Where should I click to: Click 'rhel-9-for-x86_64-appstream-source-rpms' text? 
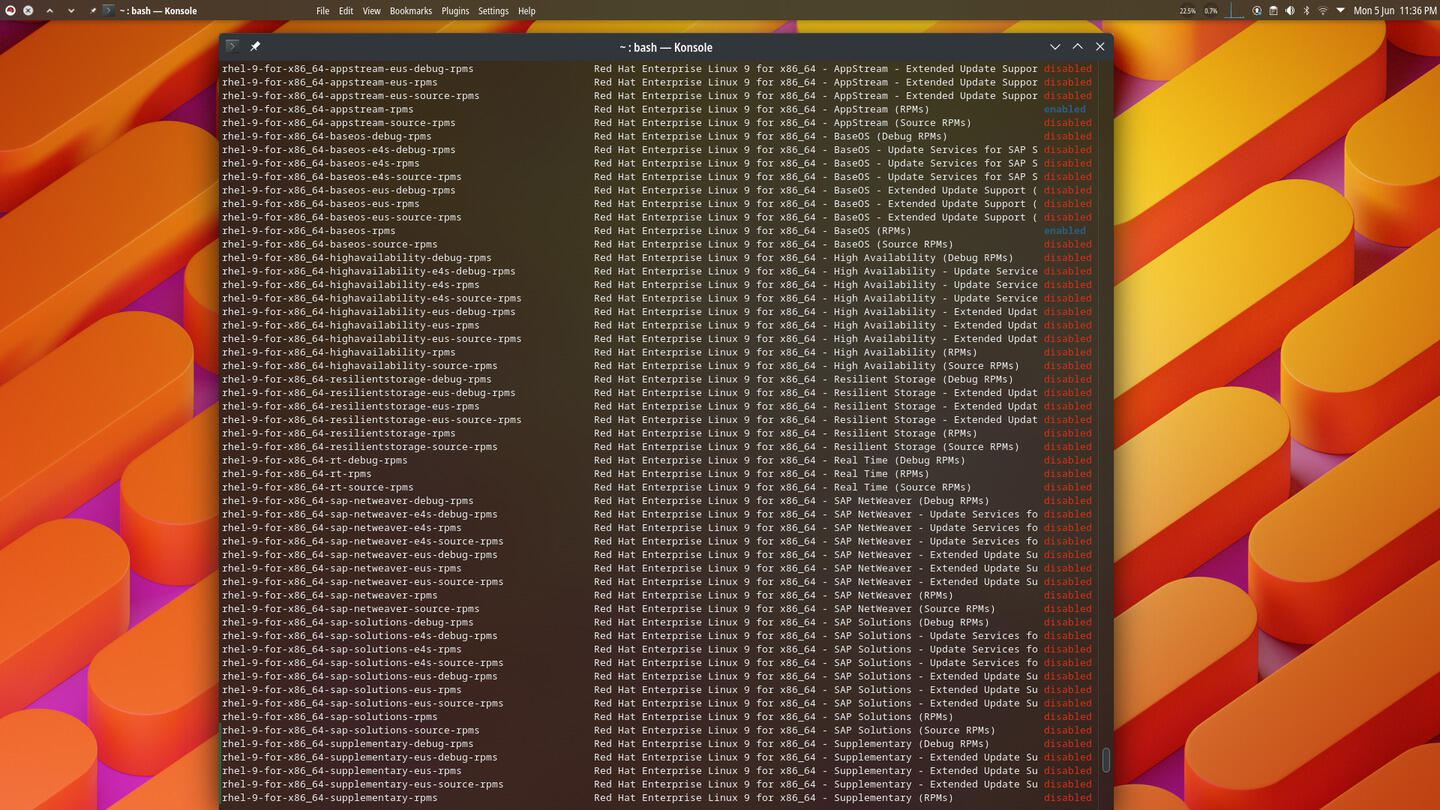339,123
